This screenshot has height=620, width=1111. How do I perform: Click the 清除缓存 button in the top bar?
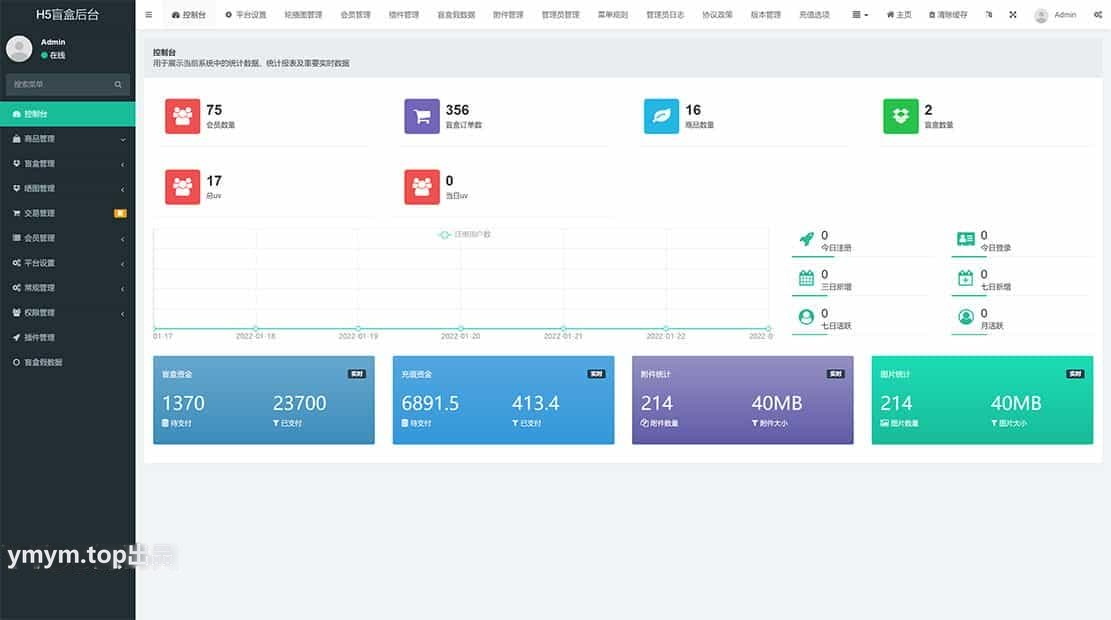click(x=947, y=14)
